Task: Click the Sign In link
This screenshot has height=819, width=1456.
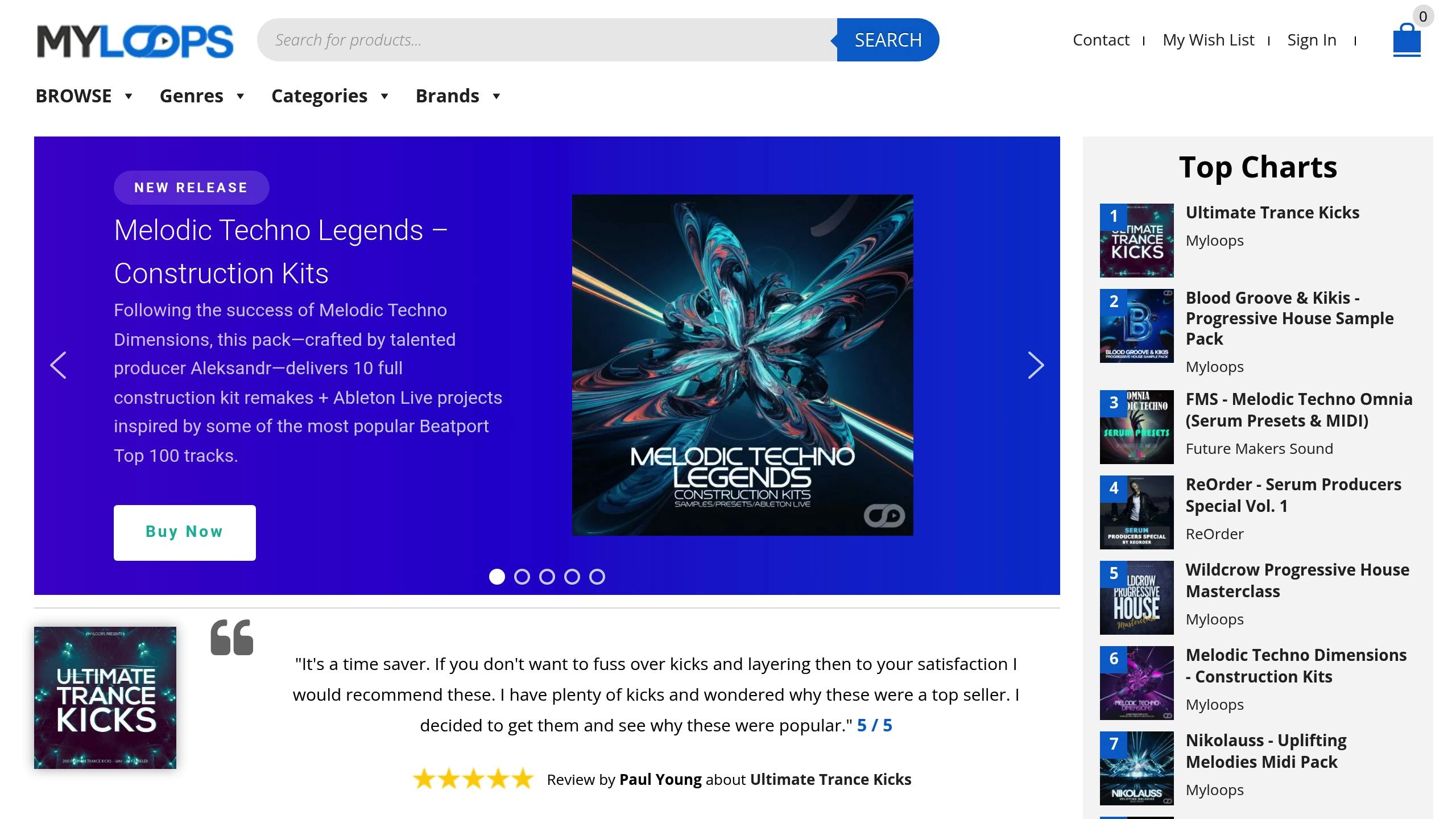Action: (x=1312, y=40)
